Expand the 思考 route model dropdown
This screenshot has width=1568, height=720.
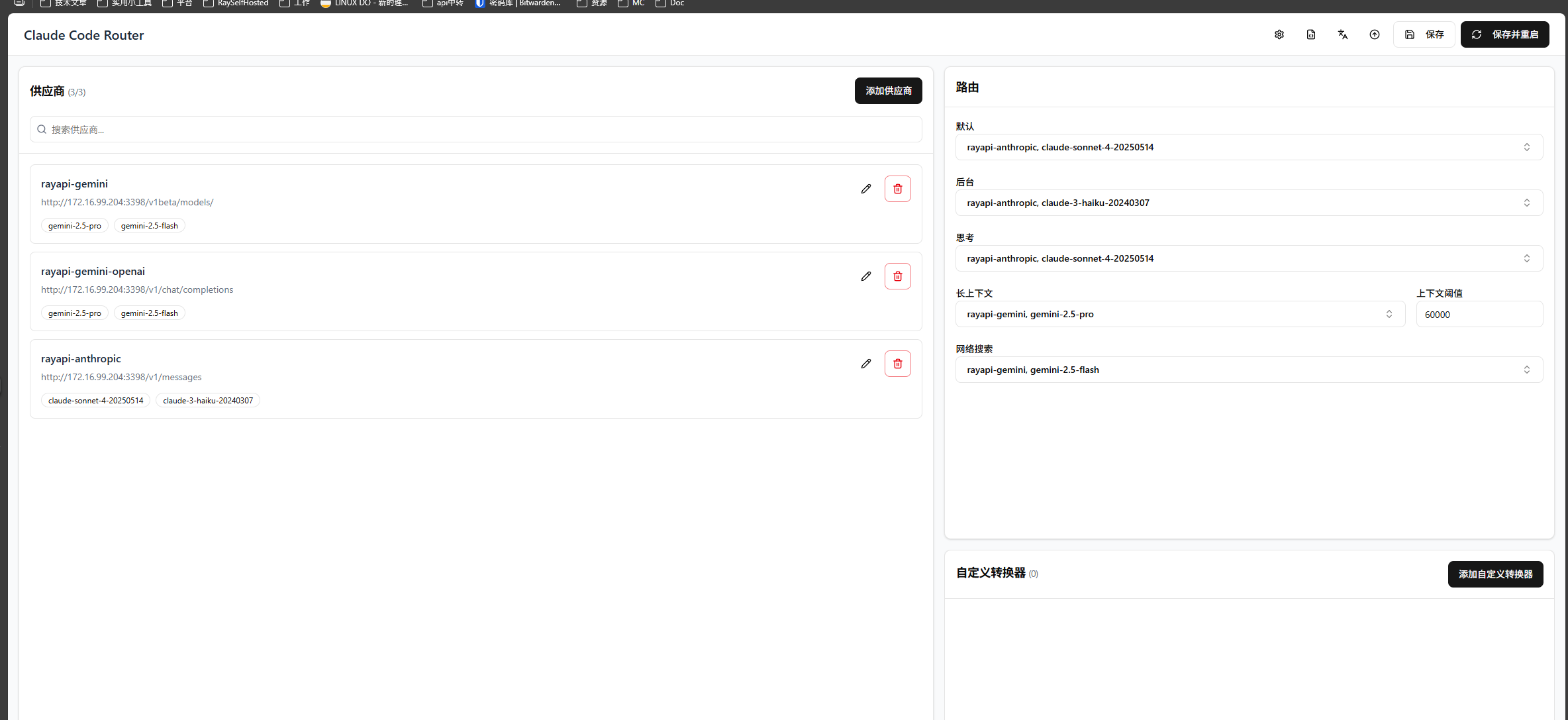[1249, 258]
